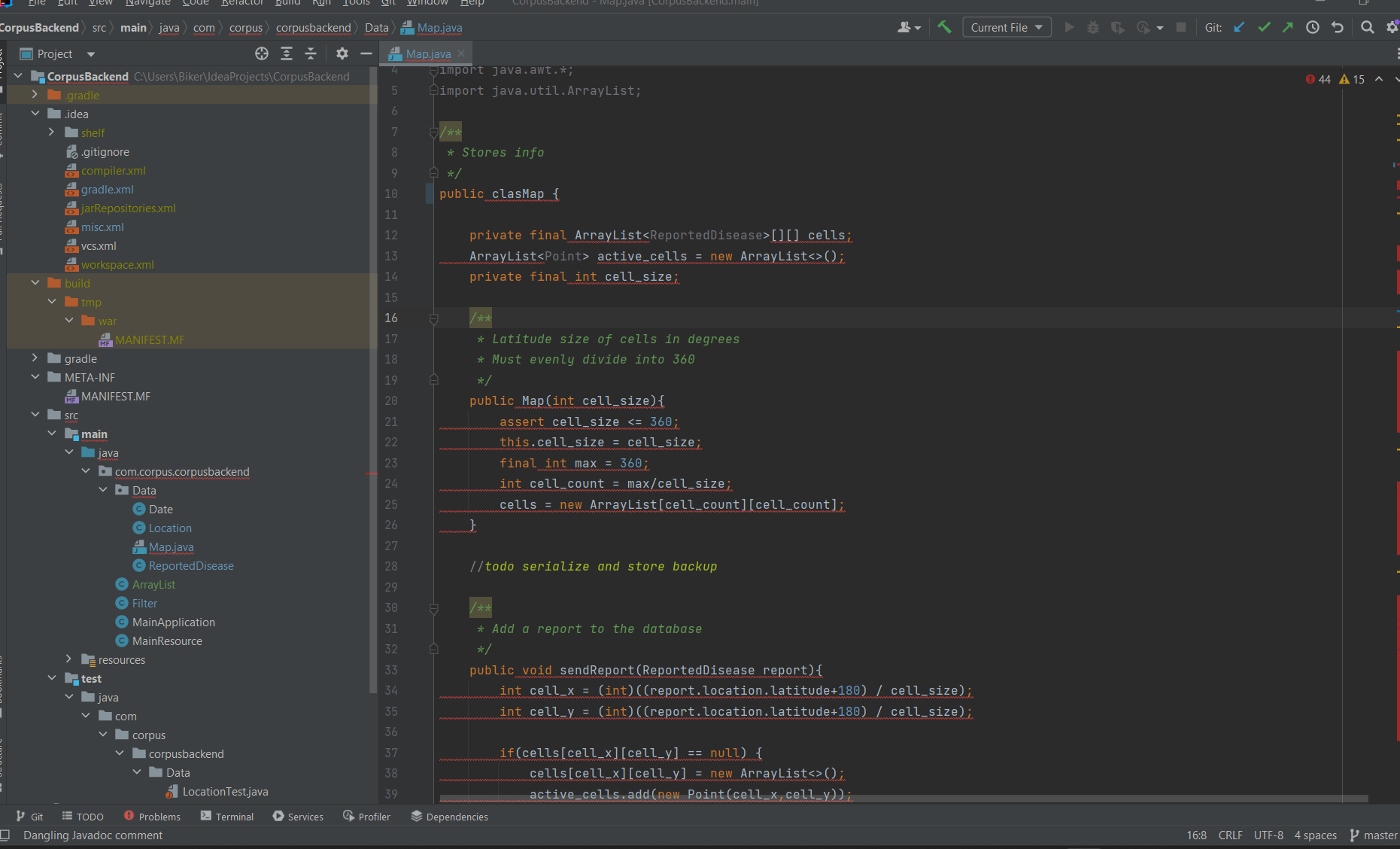Click the errors count indicator in editor
The height and width of the screenshot is (849, 1400).
tap(1318, 80)
